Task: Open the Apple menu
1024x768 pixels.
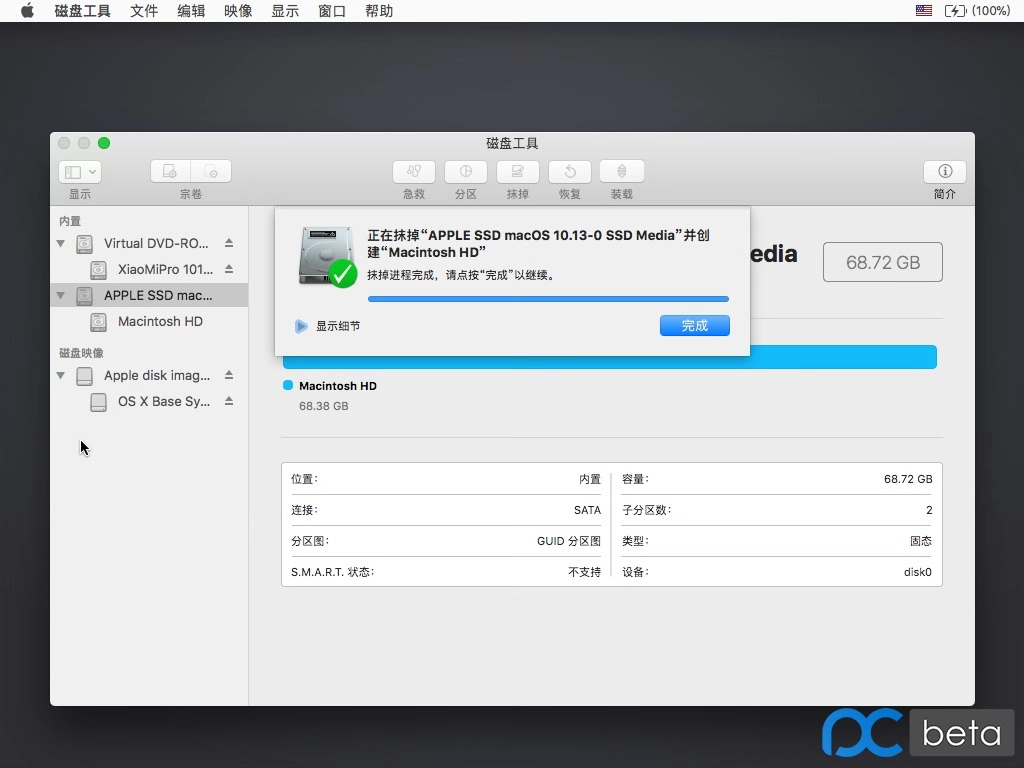Action: (27, 11)
